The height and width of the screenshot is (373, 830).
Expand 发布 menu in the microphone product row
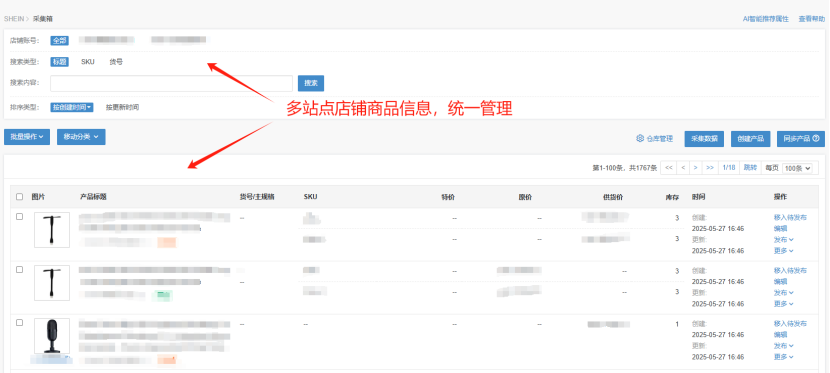(x=783, y=345)
